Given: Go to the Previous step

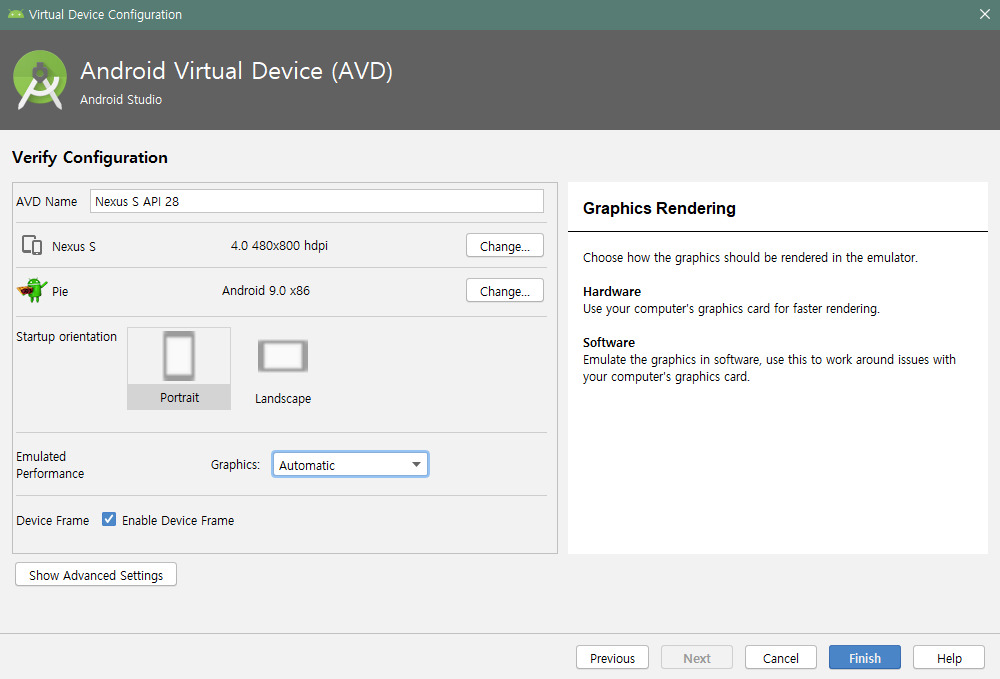Looking at the screenshot, I should click(612, 658).
